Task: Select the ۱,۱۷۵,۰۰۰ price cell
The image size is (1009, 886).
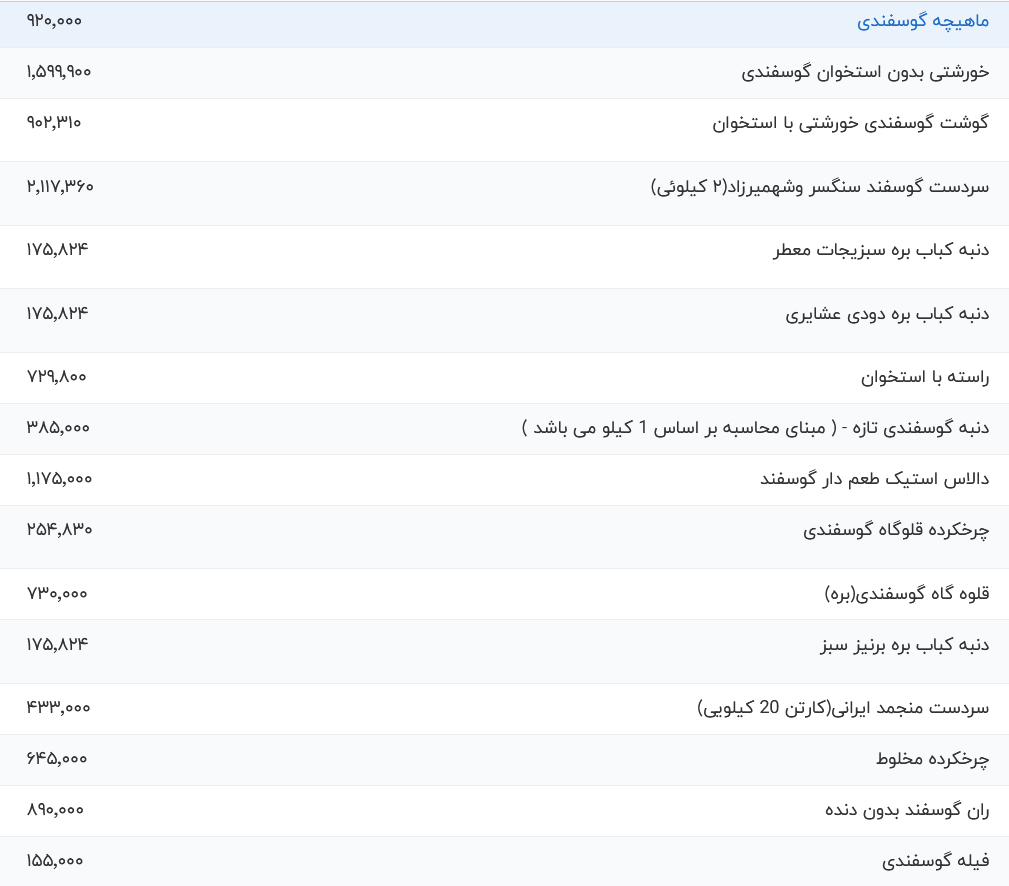Action: pos(59,479)
